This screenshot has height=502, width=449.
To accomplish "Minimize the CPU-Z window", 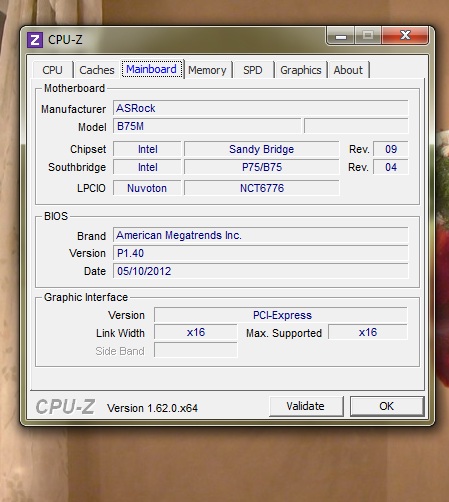I will (341, 36).
